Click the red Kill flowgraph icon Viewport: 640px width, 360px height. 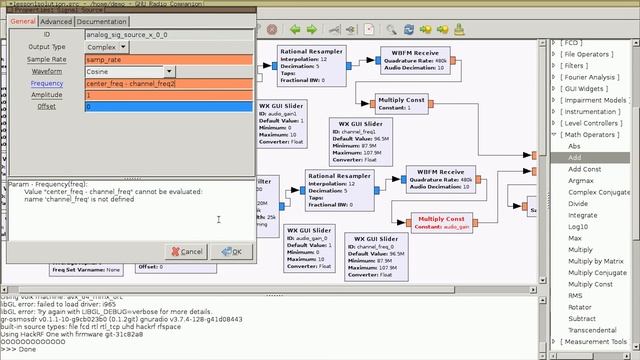(x=272, y=29)
